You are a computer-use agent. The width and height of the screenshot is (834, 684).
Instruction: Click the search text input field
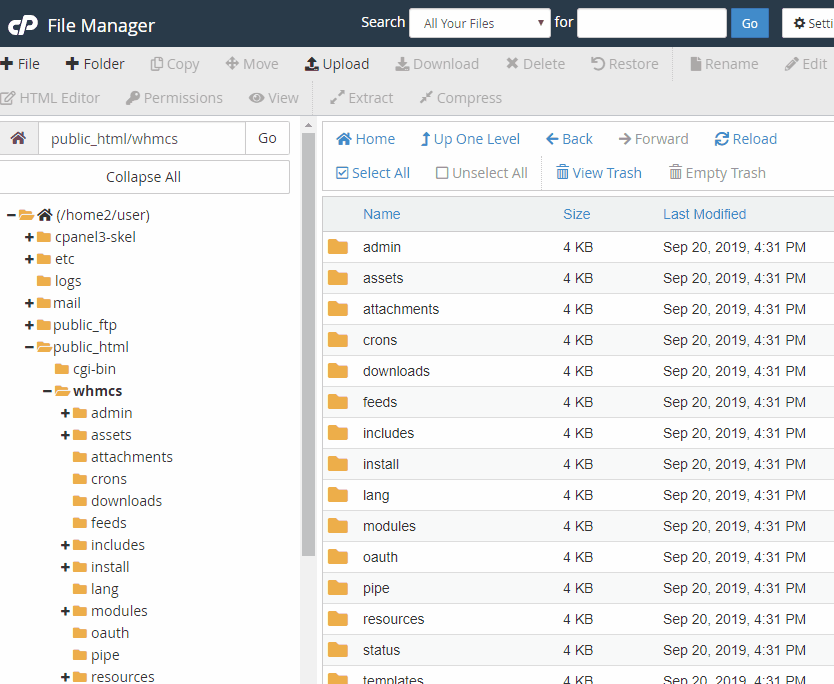tap(652, 23)
